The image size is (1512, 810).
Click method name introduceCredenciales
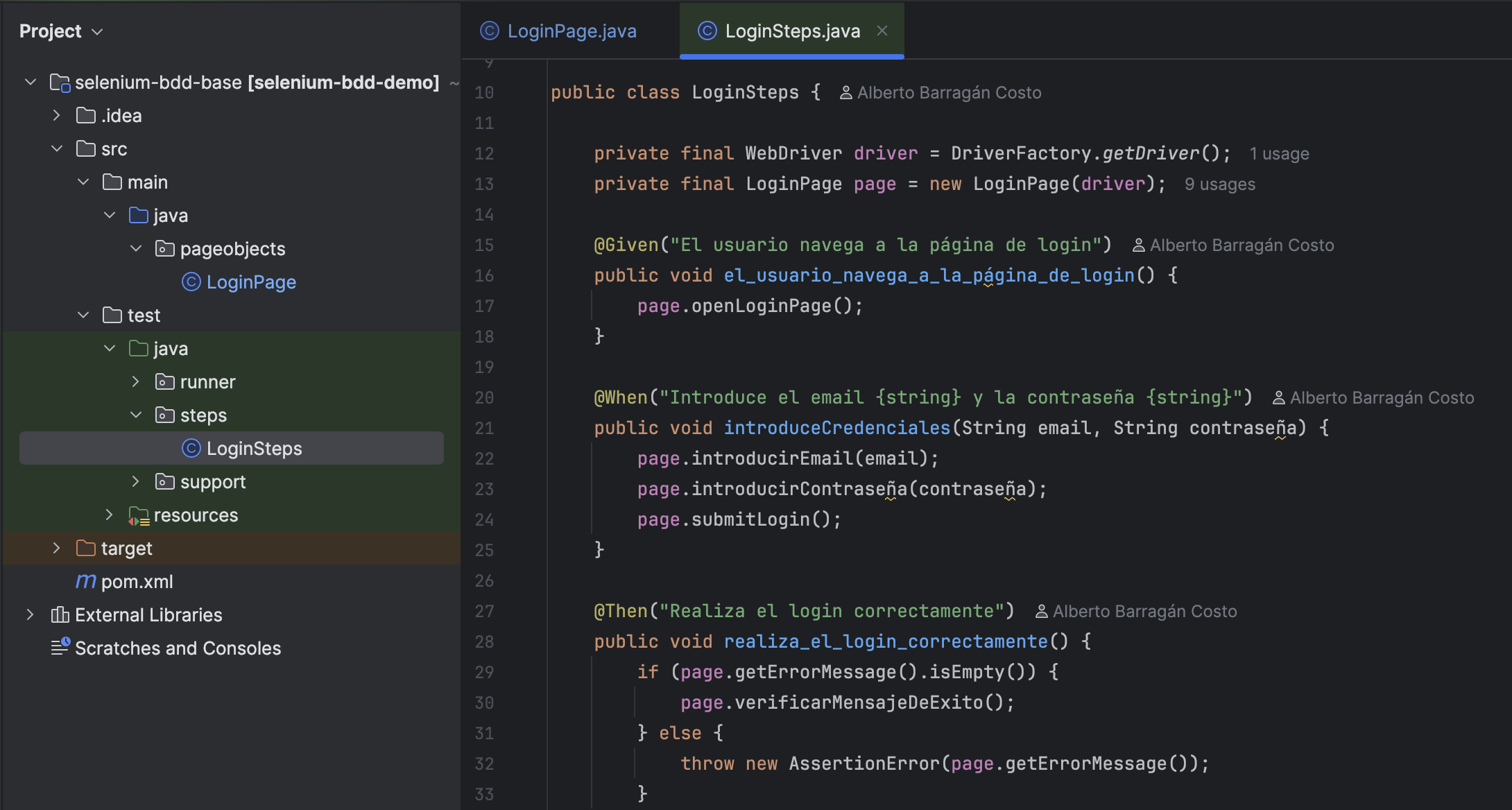click(x=837, y=428)
